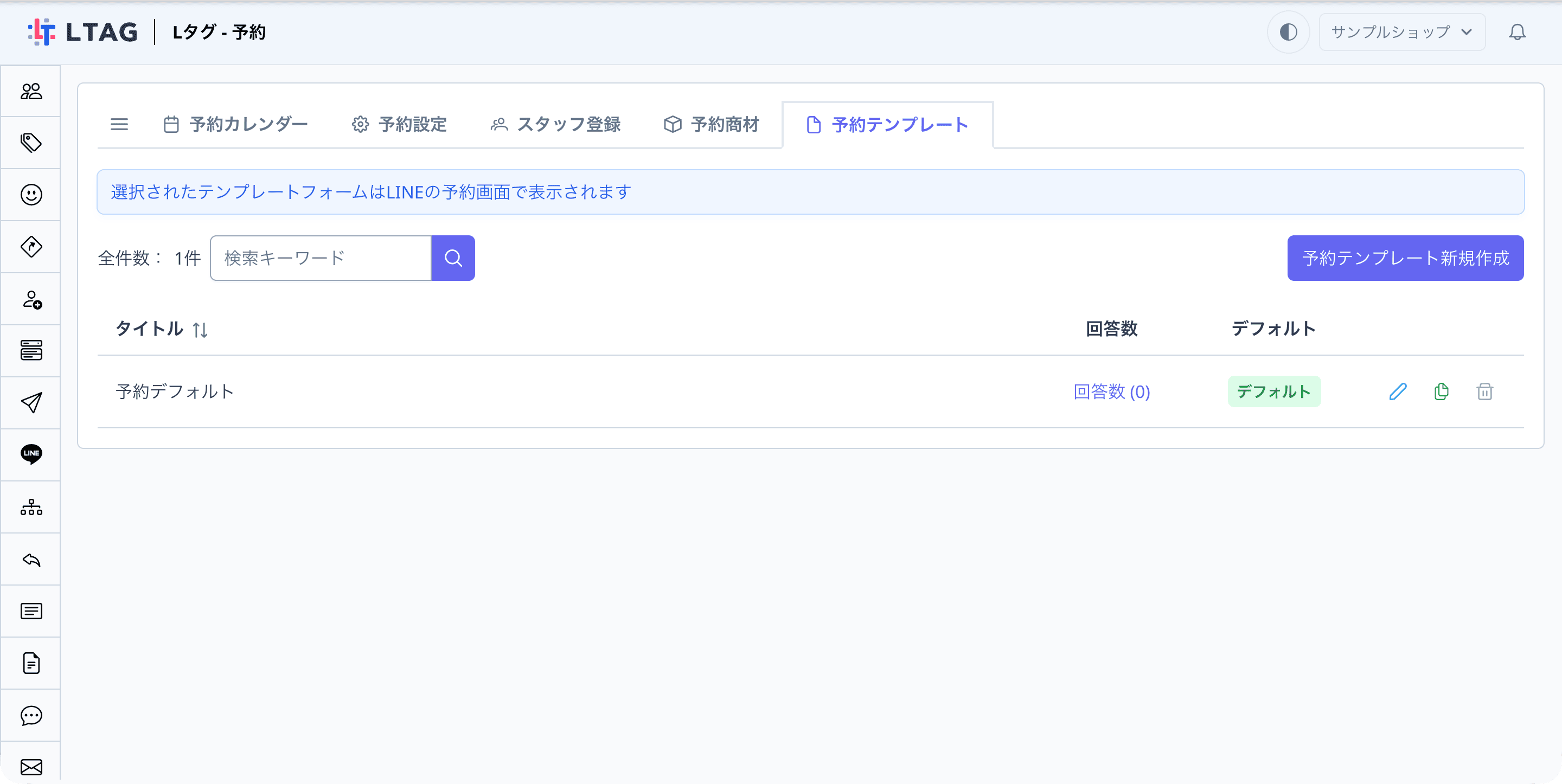The image size is (1562, 784).
Task: Click the hierarchy tree sidebar icon
Action: (x=31, y=507)
